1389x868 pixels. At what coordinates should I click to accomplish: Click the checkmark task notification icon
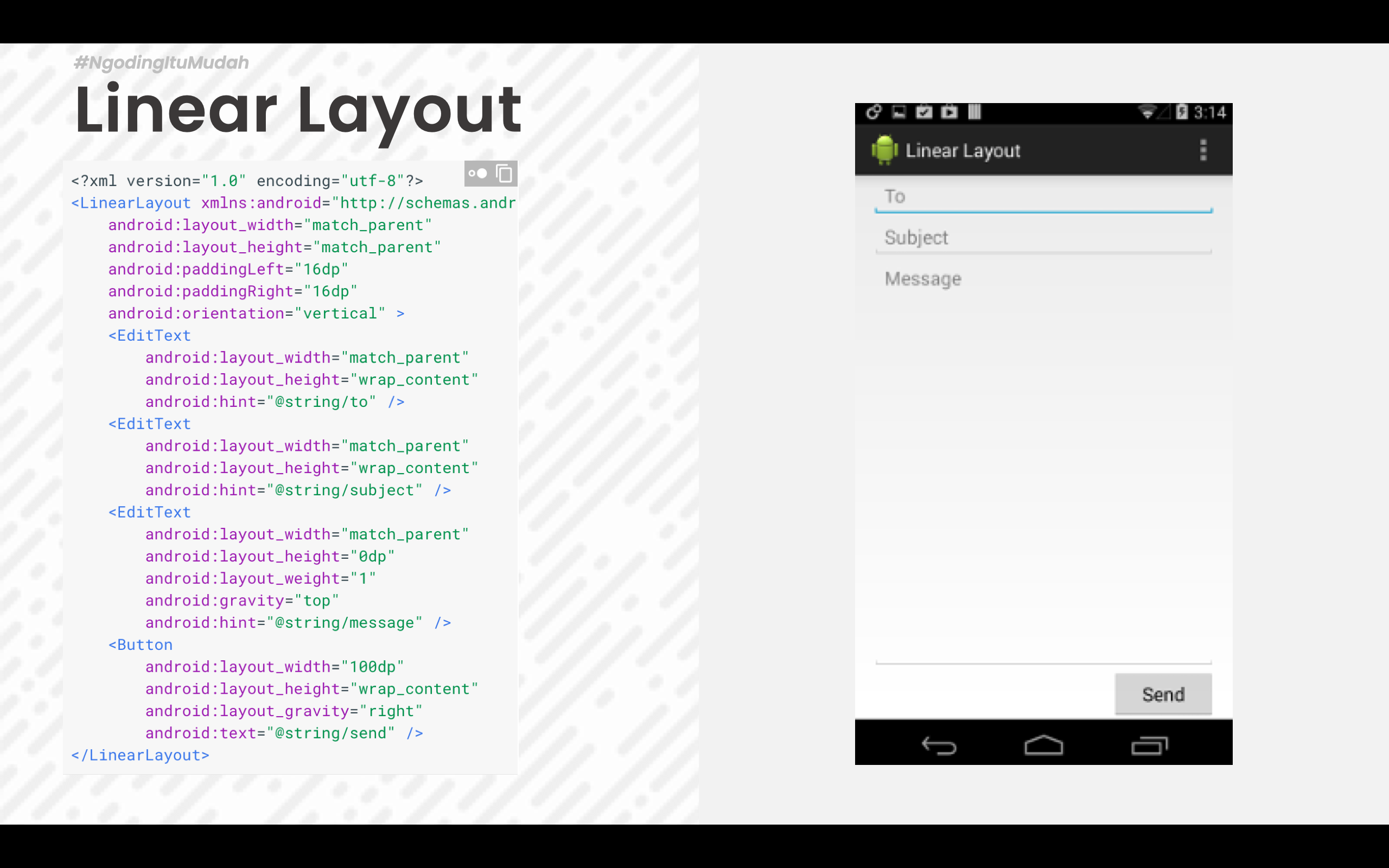point(924,112)
